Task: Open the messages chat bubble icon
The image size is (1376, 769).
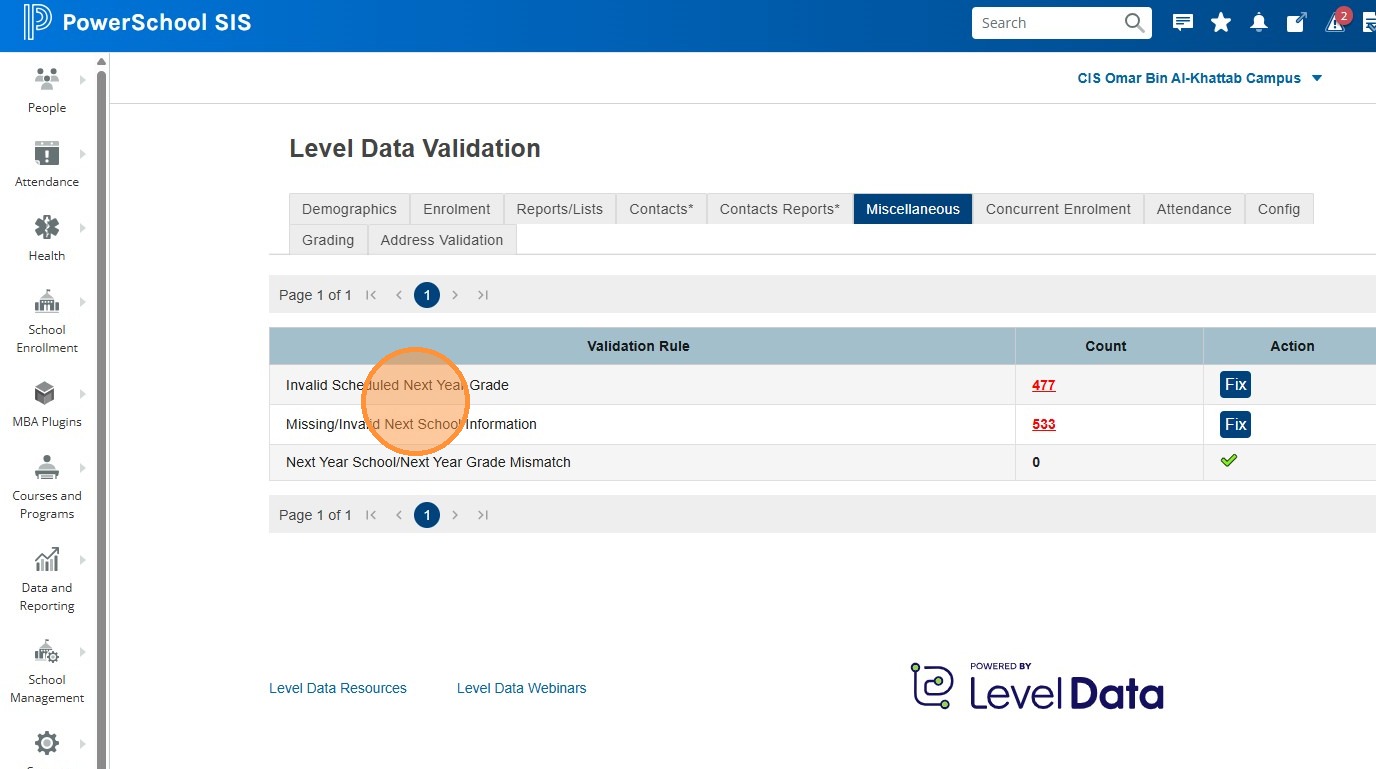Action: click(x=1183, y=23)
